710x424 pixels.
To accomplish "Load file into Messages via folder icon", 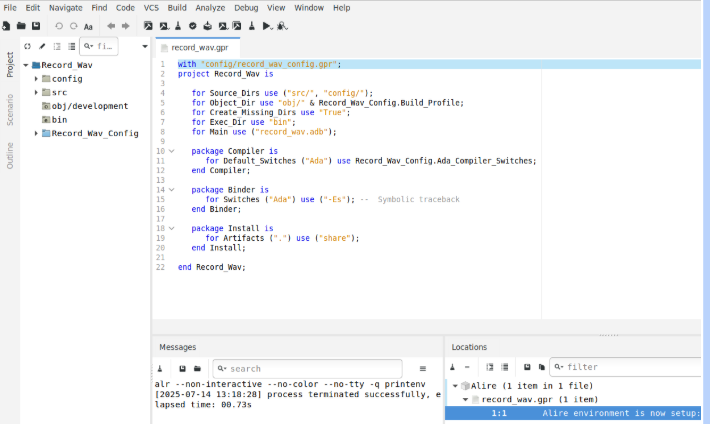I will (x=197, y=368).
